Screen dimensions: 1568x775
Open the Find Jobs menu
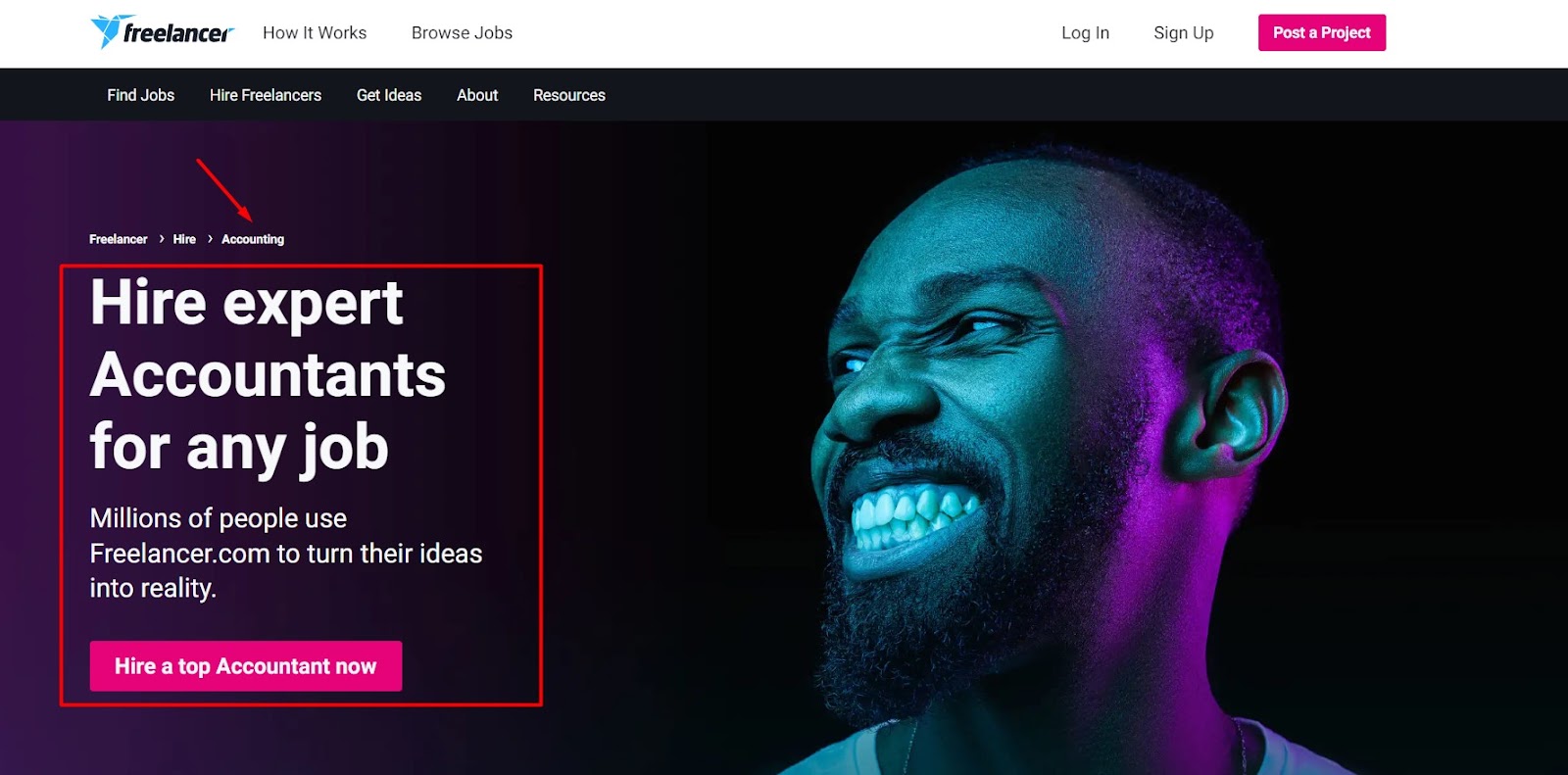(141, 95)
